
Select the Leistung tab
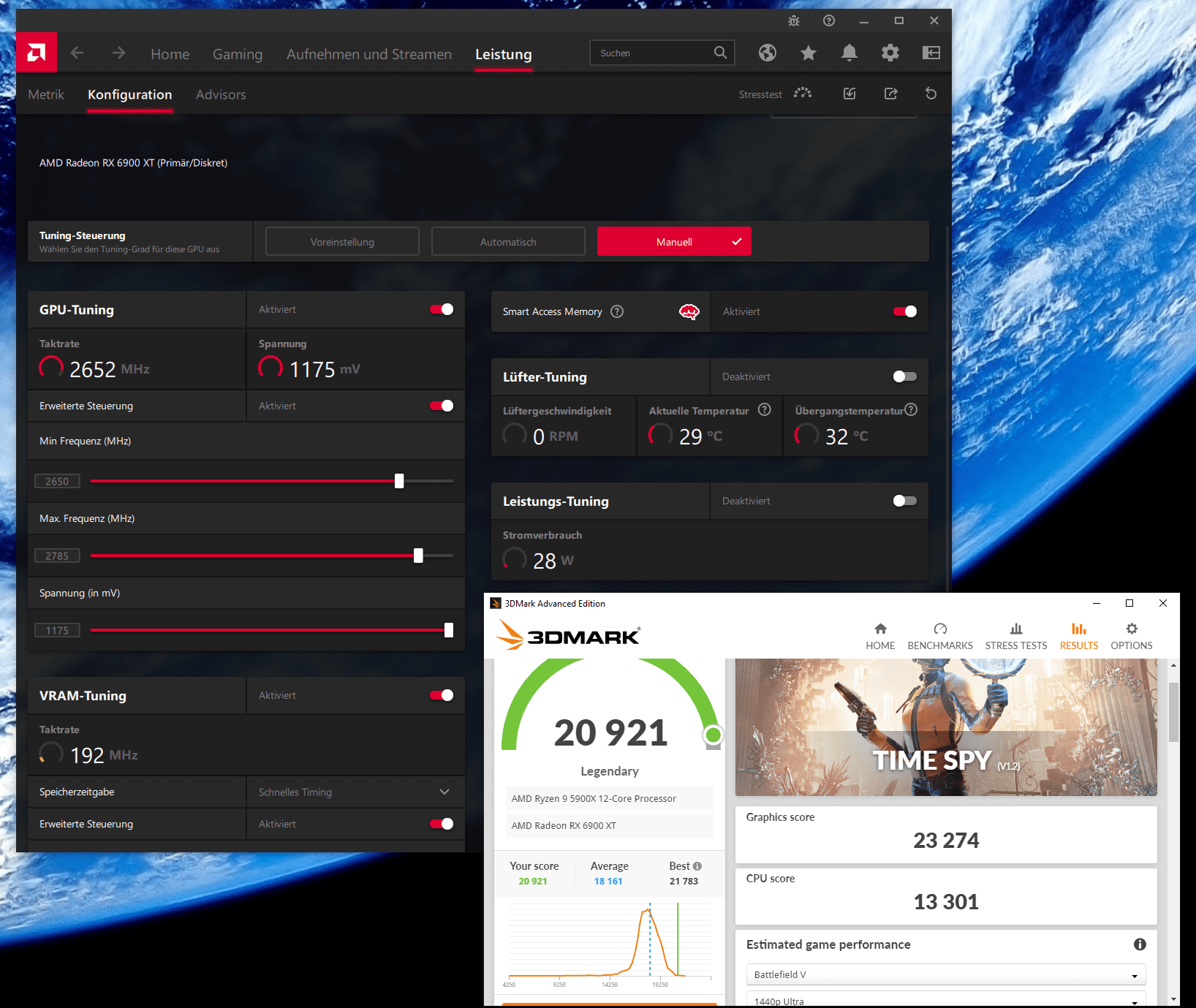coord(504,54)
